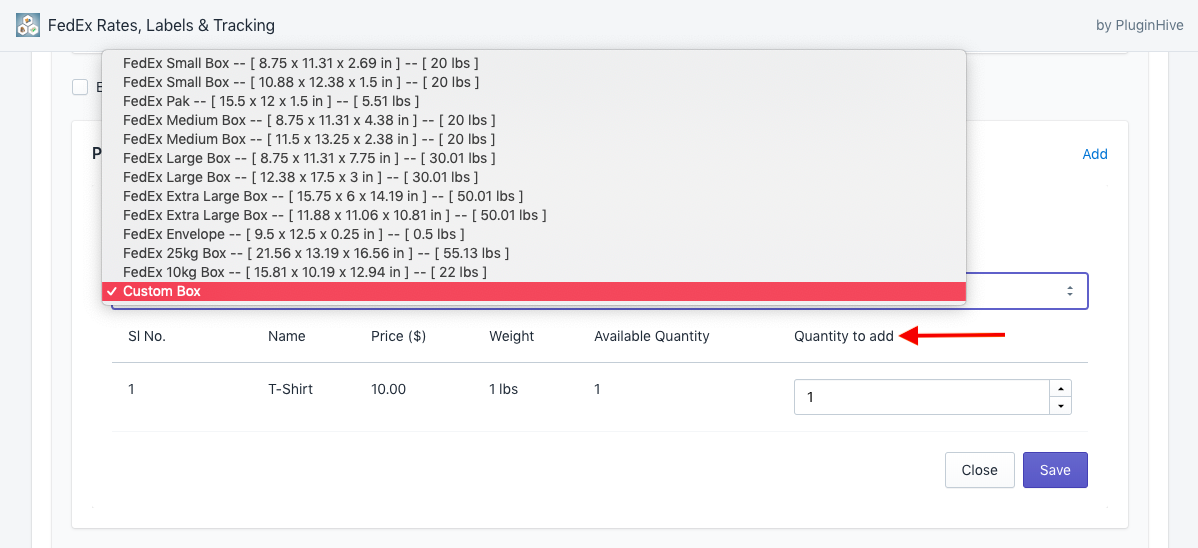Select the checked Custom Box option
This screenshot has height=548, width=1198.
pos(534,291)
